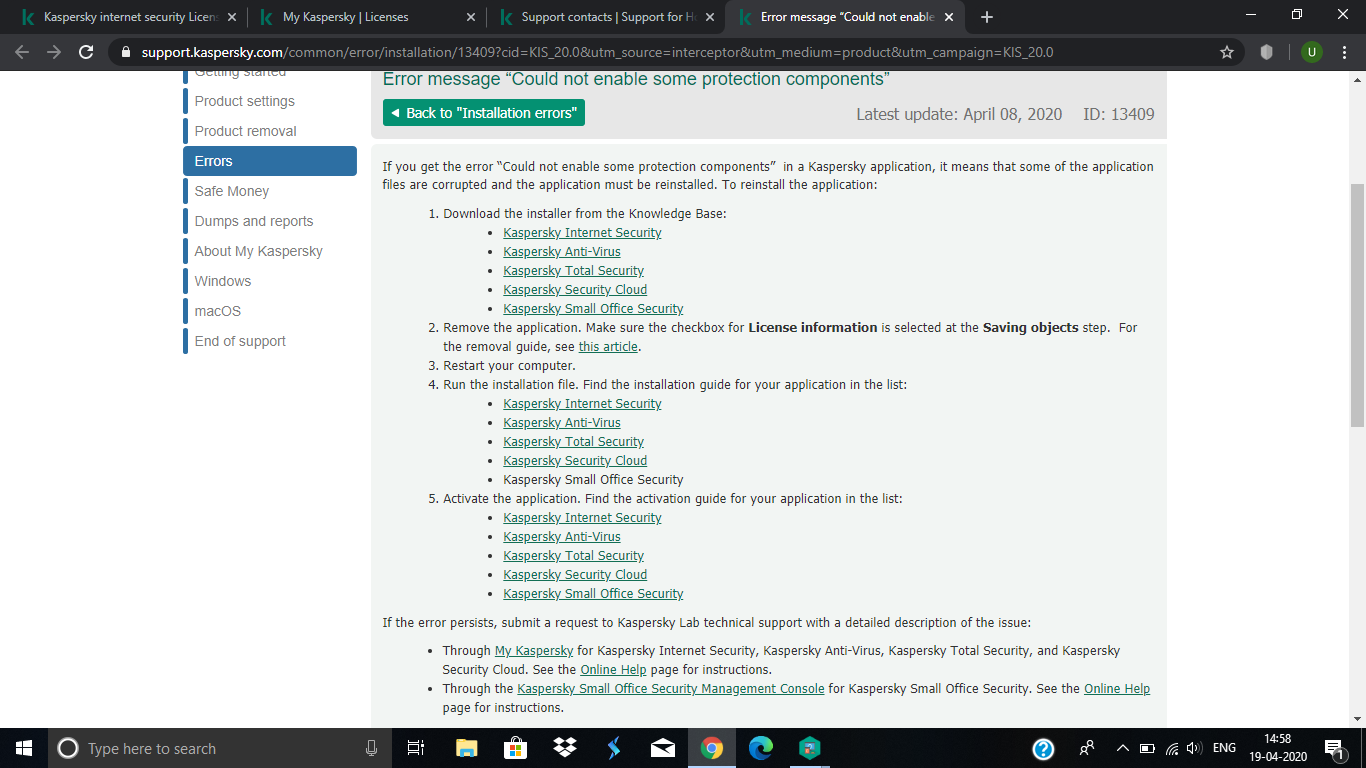Click the microphone icon in the taskbar search

pyautogui.click(x=372, y=748)
